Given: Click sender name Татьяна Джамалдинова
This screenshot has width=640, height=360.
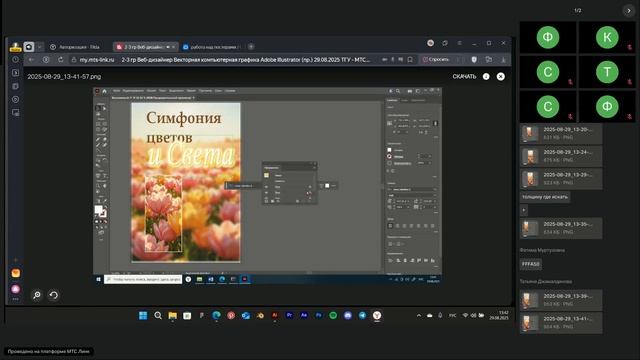Looking at the screenshot, I should (x=545, y=282).
